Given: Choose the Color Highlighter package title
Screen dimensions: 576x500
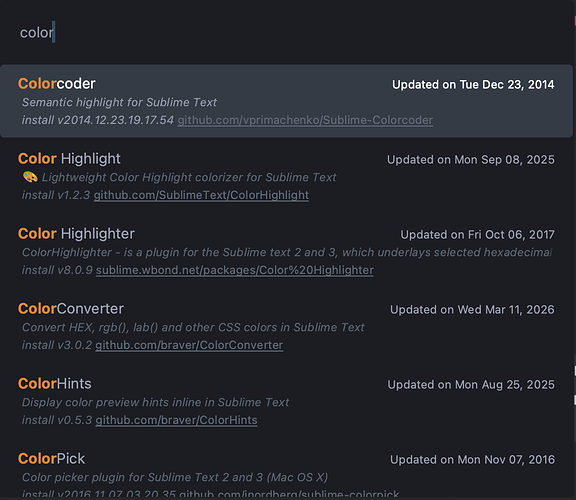Looking at the screenshot, I should 76,234.
